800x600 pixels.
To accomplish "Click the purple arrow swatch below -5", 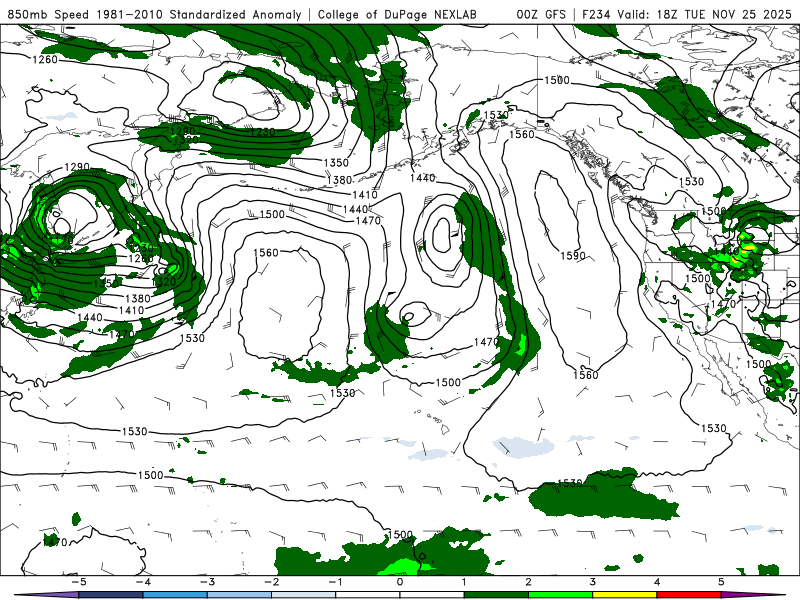I will pos(48,595).
